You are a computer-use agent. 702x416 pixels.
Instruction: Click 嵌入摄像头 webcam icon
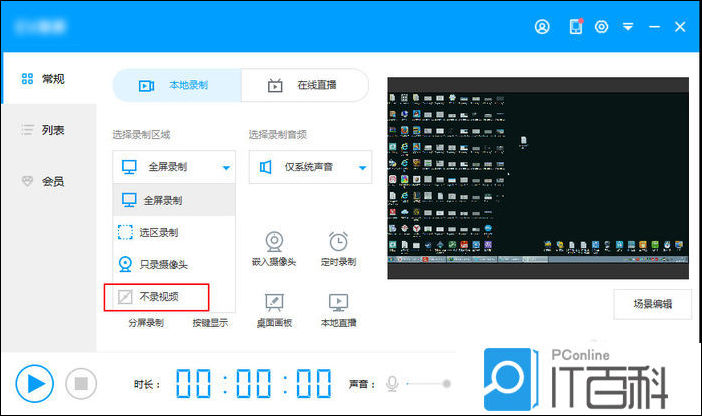tap(274, 241)
